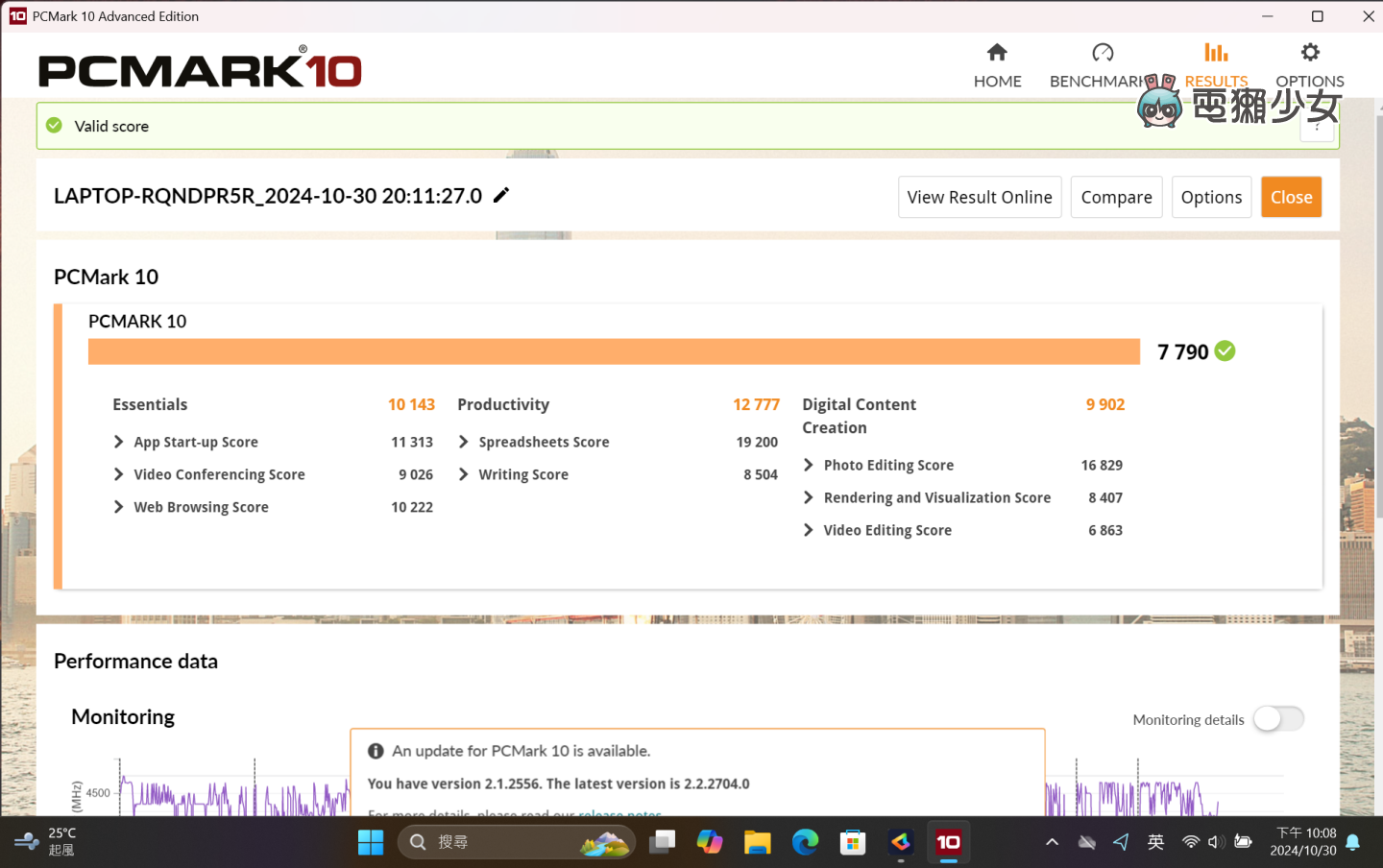This screenshot has height=868, width=1383.
Task: Open weather widget showing 25°C
Action: coord(46,842)
